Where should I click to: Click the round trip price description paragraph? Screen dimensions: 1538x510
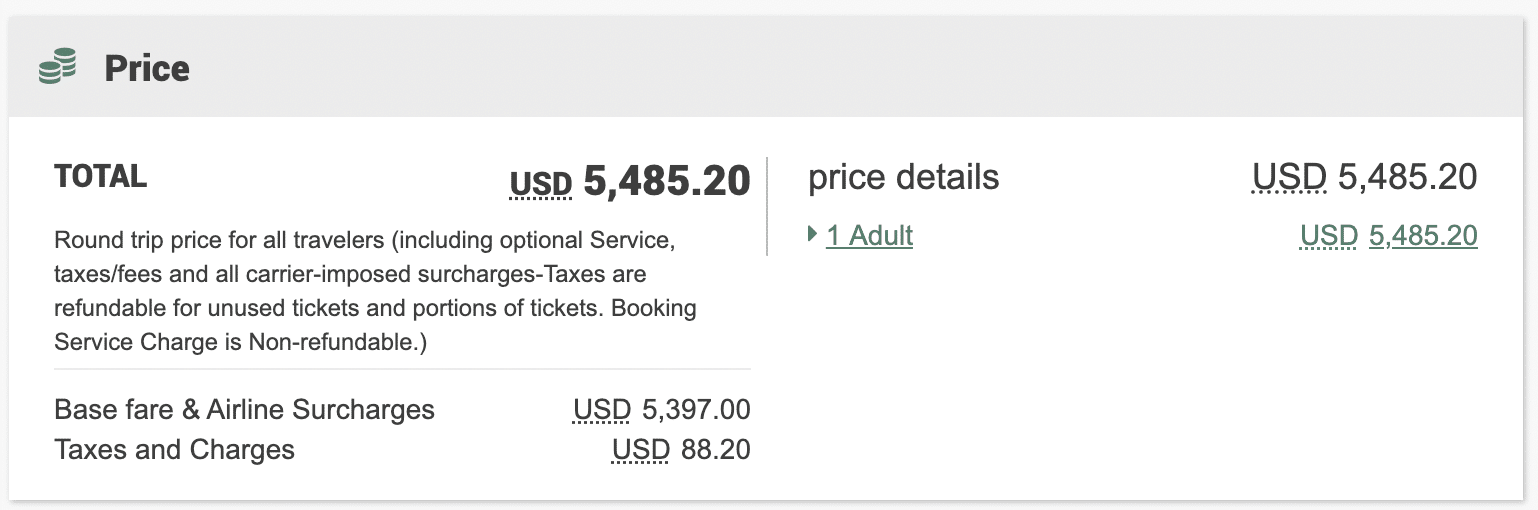click(x=375, y=291)
